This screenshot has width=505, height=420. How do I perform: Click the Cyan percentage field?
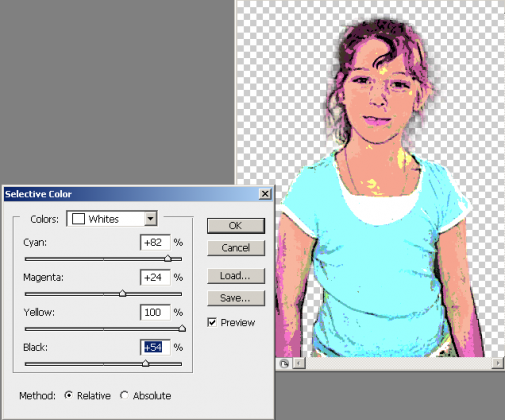[x=155, y=242]
